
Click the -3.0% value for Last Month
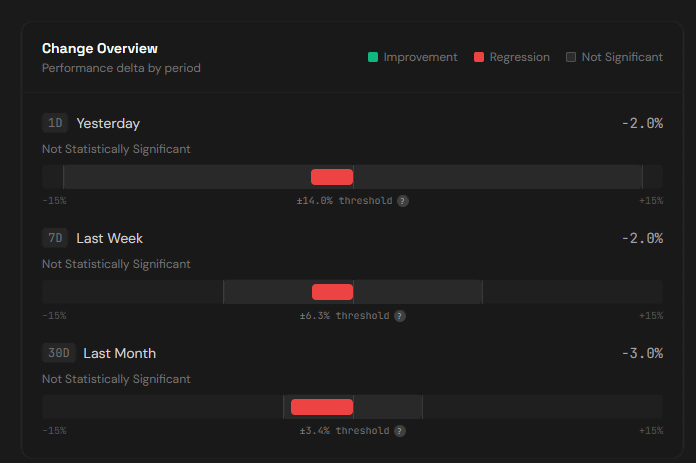641,353
